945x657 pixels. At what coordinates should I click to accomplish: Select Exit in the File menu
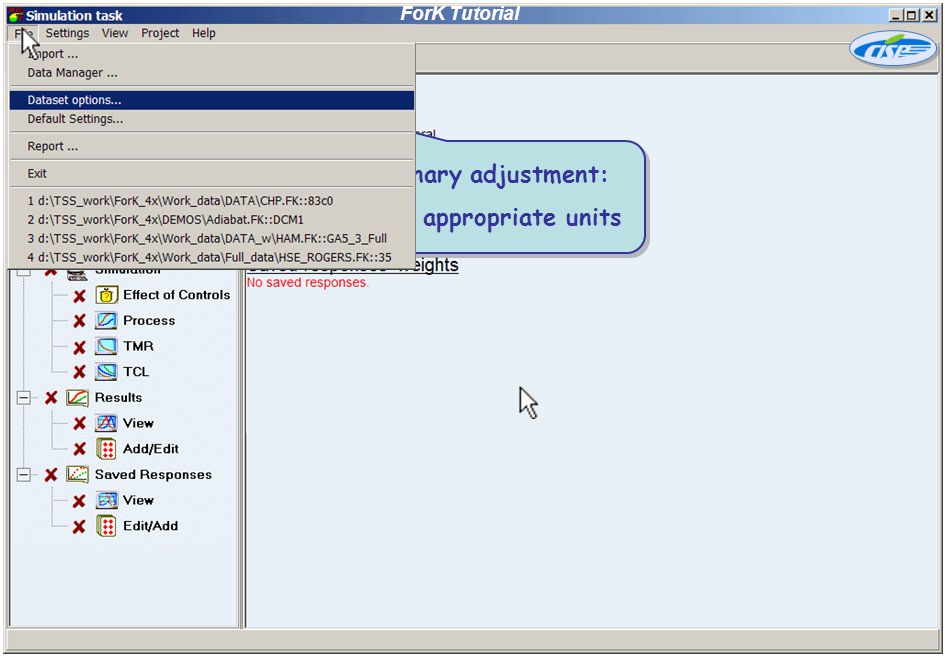click(212, 174)
